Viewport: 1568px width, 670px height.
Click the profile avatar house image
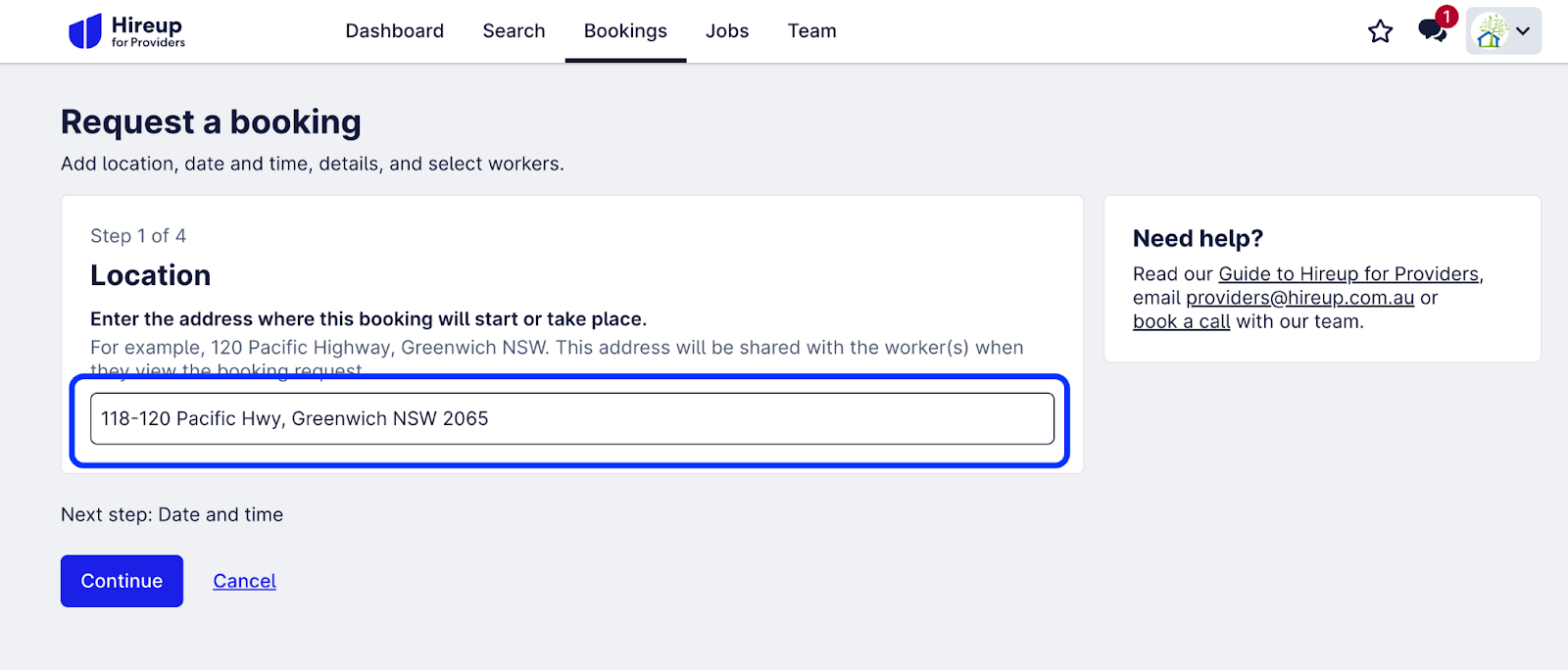tap(1491, 31)
